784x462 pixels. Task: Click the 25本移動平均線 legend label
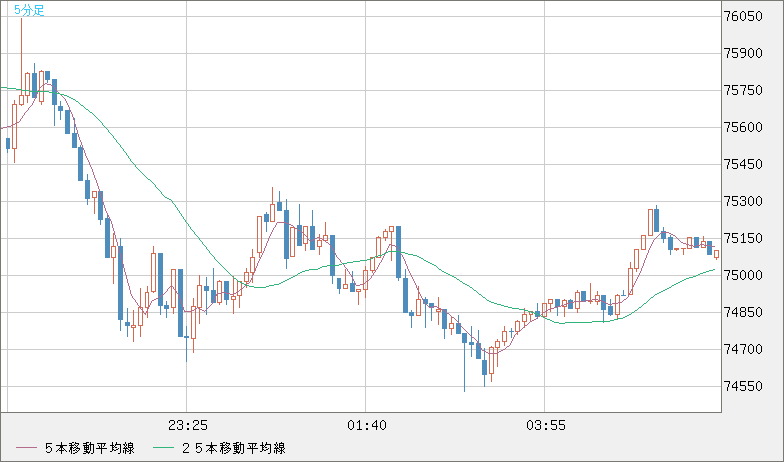tap(234, 448)
